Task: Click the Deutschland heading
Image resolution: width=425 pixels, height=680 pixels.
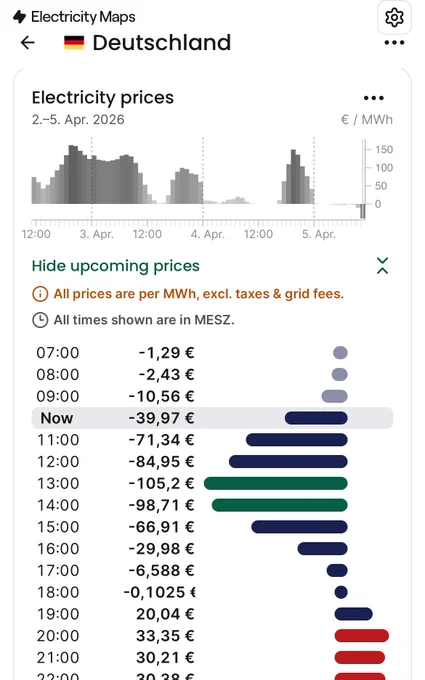Action: (162, 43)
